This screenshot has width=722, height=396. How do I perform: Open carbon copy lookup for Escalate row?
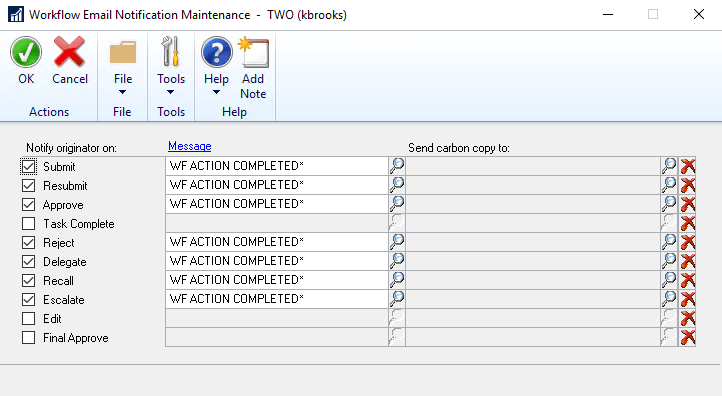tap(669, 298)
